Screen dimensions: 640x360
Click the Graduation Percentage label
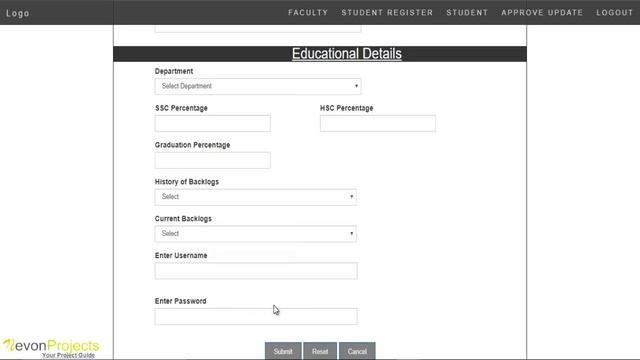click(x=192, y=145)
